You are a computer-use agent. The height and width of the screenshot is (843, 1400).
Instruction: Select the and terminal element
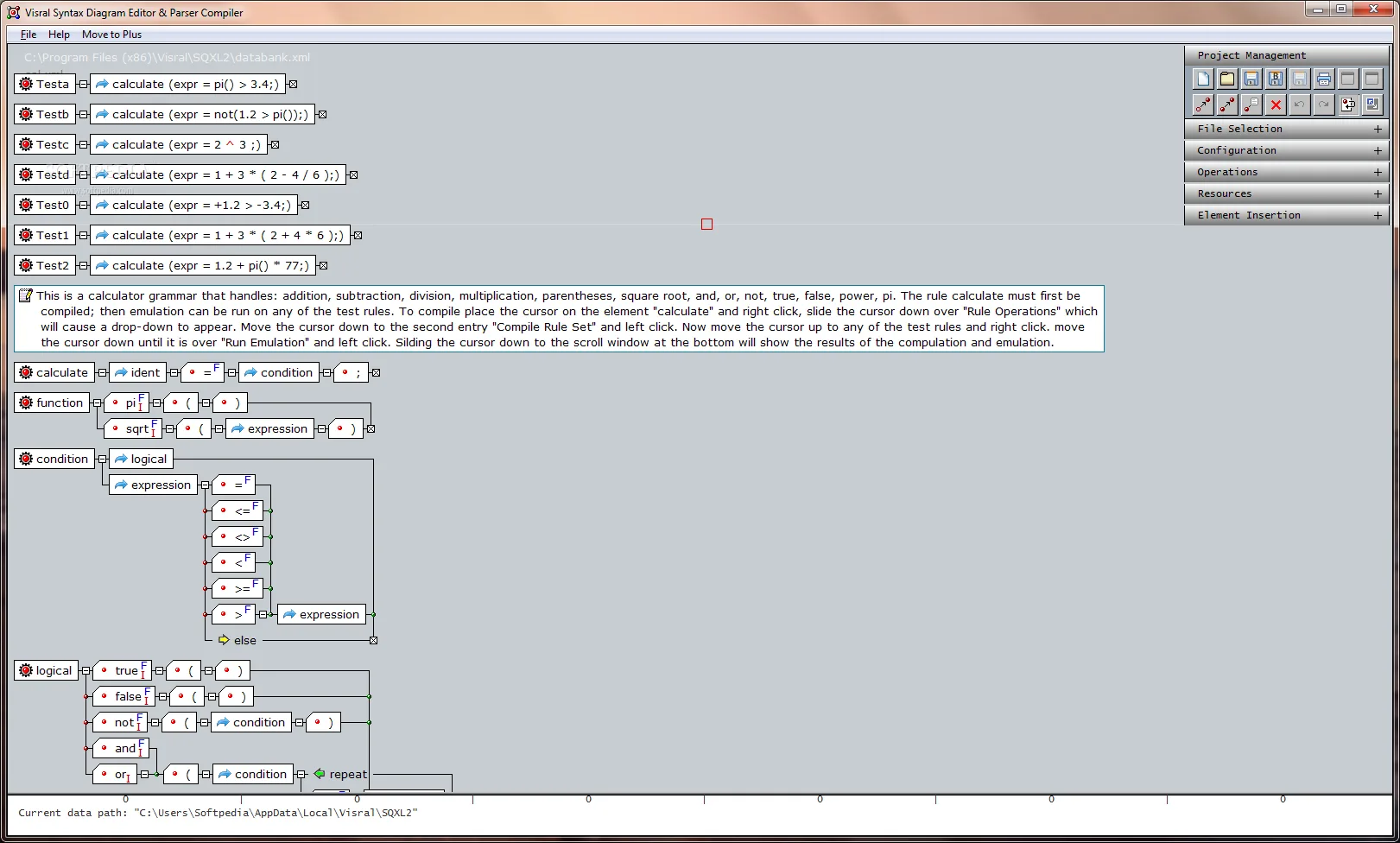pyautogui.click(x=121, y=748)
